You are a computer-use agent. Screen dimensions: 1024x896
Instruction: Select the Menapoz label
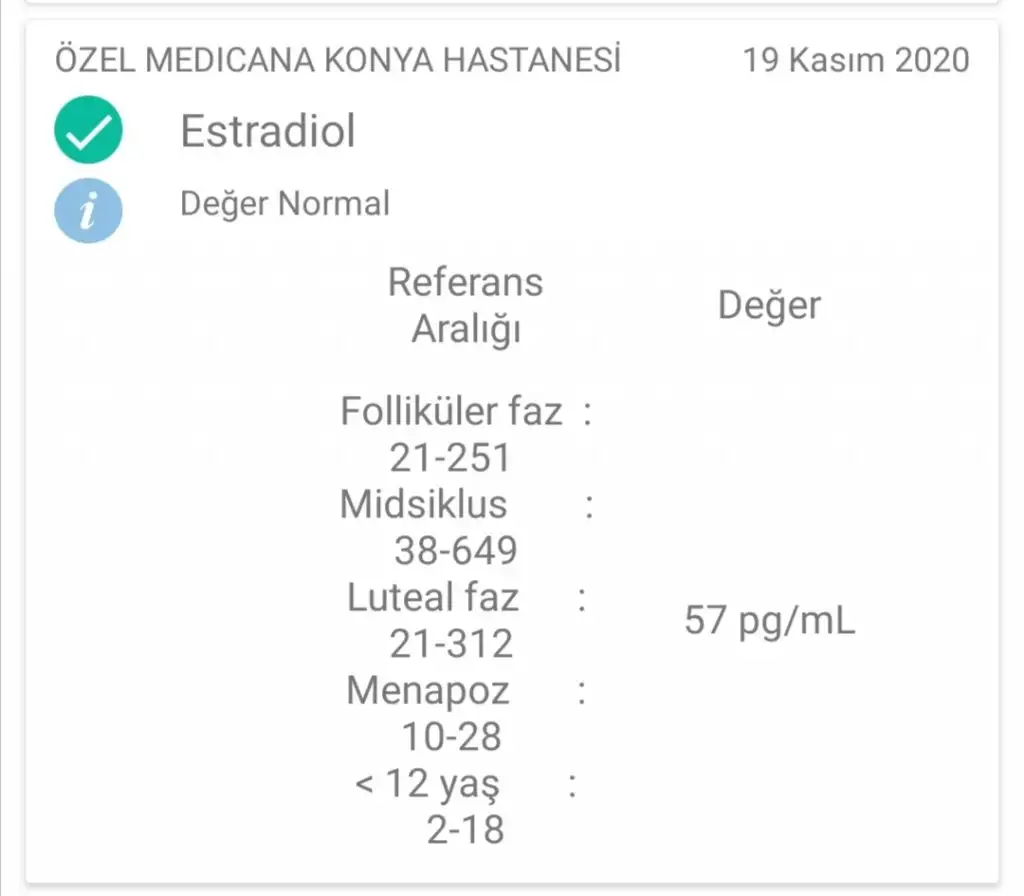coord(427,690)
